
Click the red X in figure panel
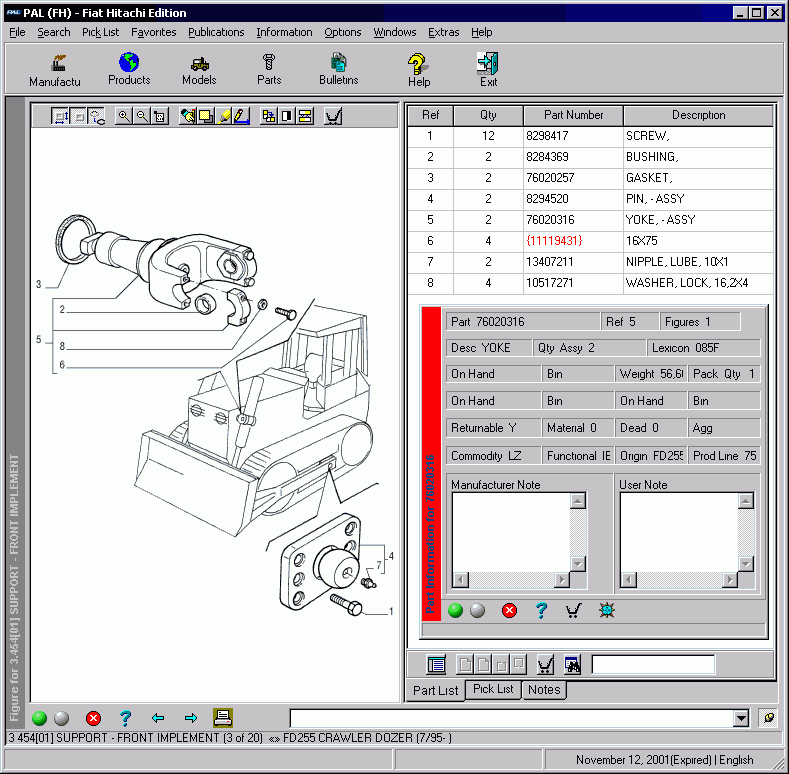(x=93, y=718)
